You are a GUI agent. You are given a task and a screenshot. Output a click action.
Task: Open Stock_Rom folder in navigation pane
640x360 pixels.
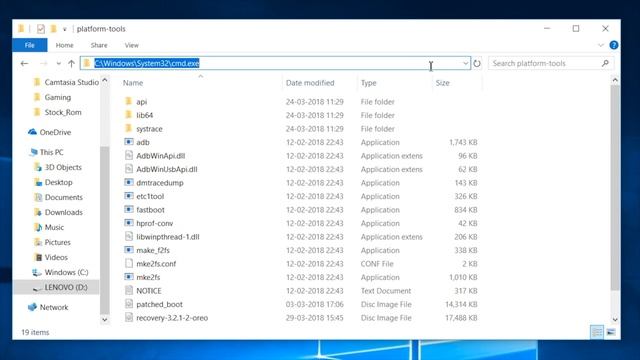point(63,112)
